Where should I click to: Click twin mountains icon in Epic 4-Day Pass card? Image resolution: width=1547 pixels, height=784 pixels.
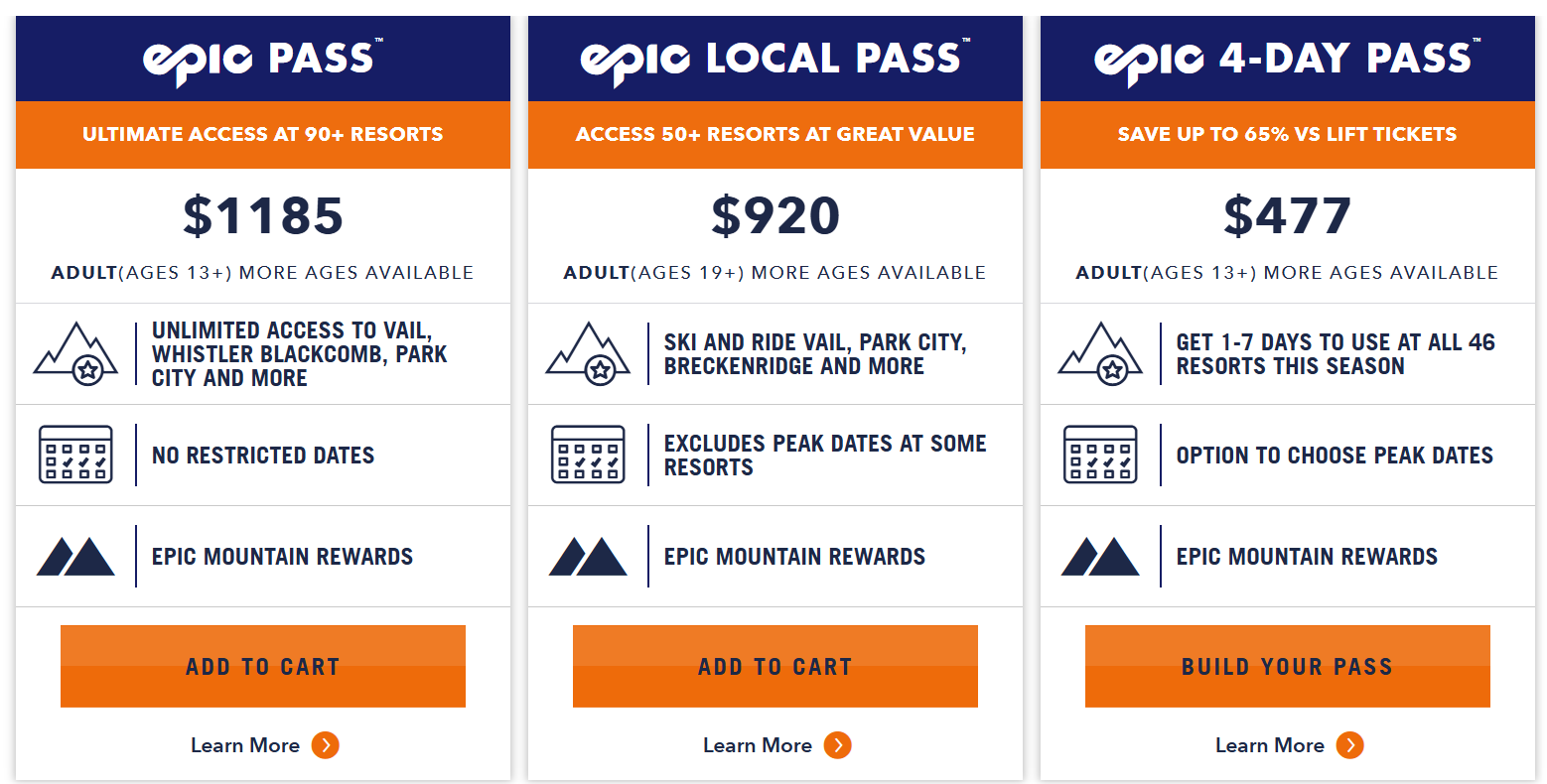(1100, 557)
